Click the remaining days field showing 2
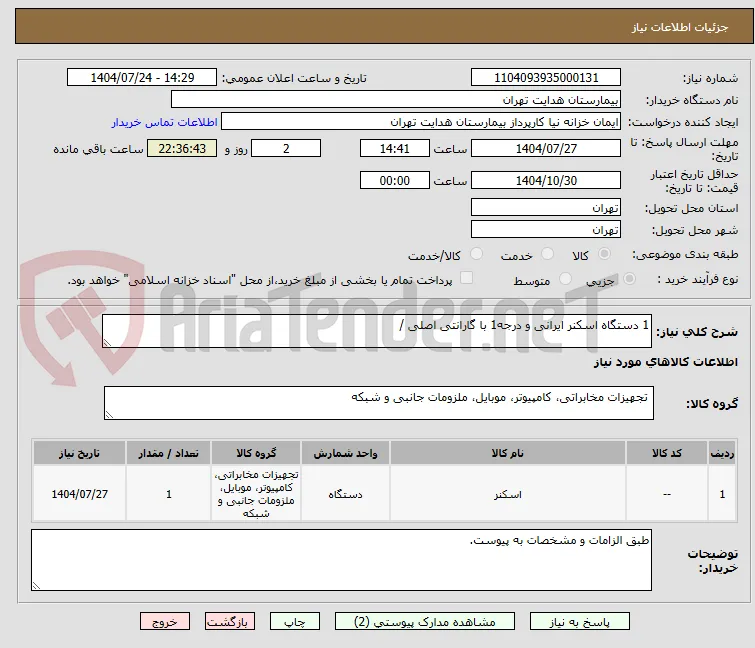 pos(286,148)
